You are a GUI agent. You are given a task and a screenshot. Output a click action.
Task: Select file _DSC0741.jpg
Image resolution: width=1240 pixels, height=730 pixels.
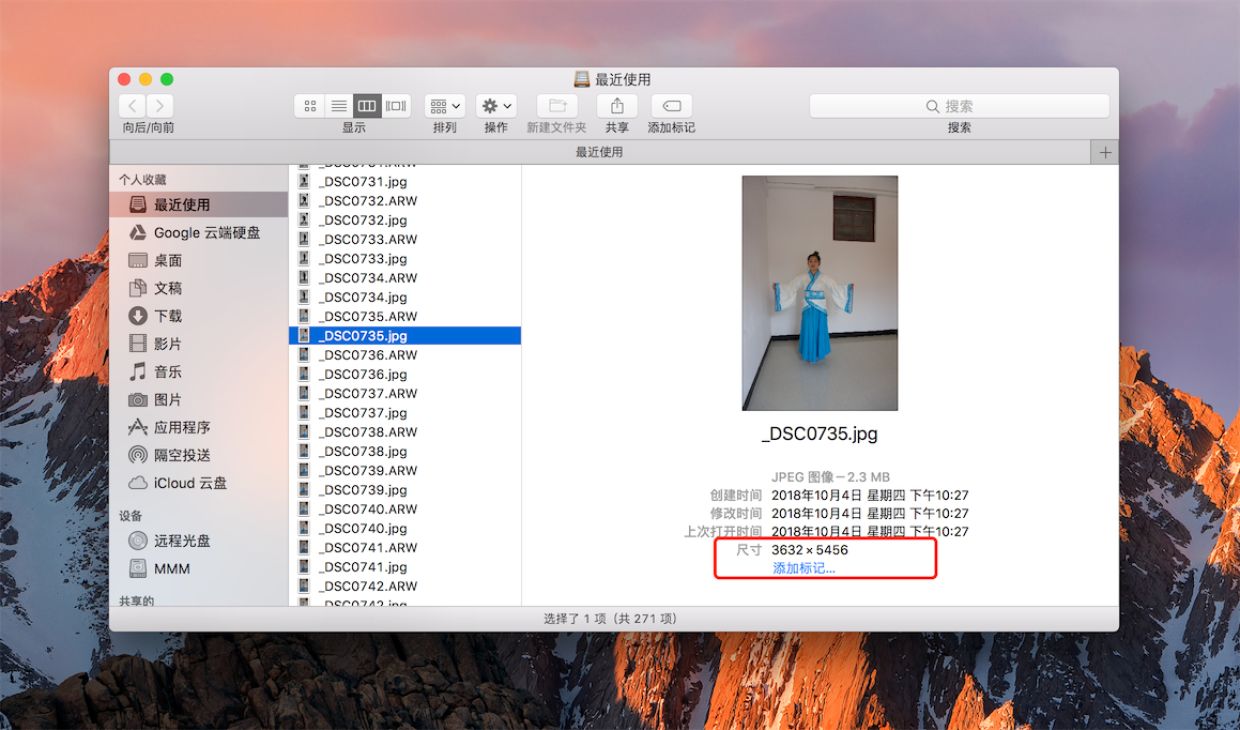click(405, 567)
